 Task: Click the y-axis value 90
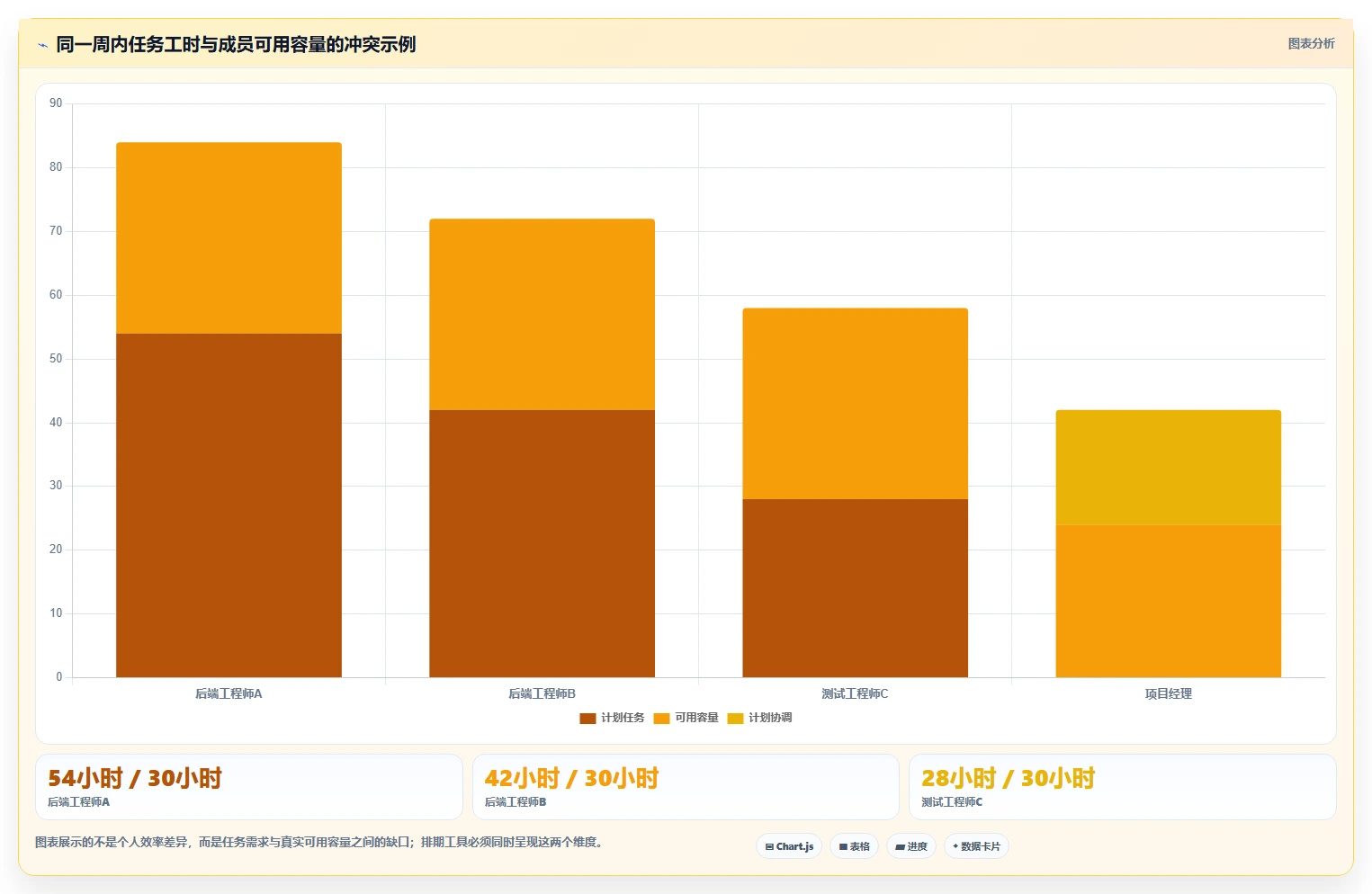pyautogui.click(x=56, y=103)
